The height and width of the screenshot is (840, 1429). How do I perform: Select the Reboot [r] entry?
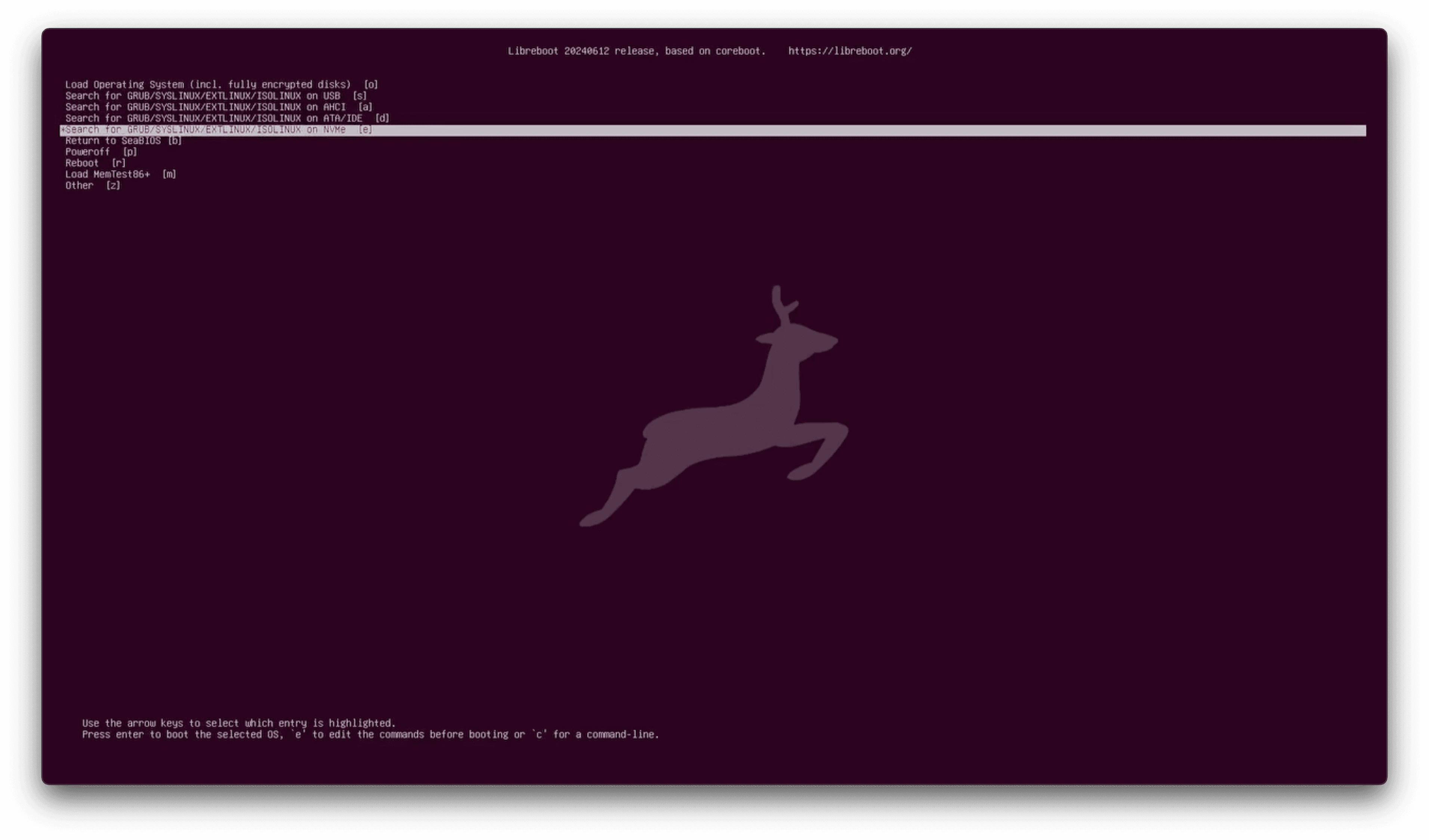click(95, 163)
